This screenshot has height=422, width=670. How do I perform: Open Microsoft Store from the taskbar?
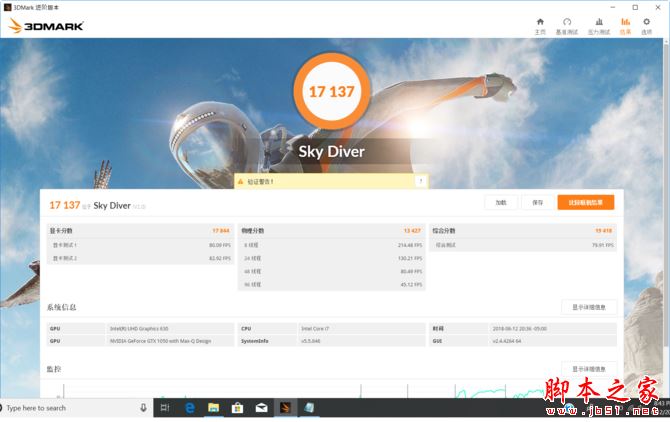[x=238, y=408]
